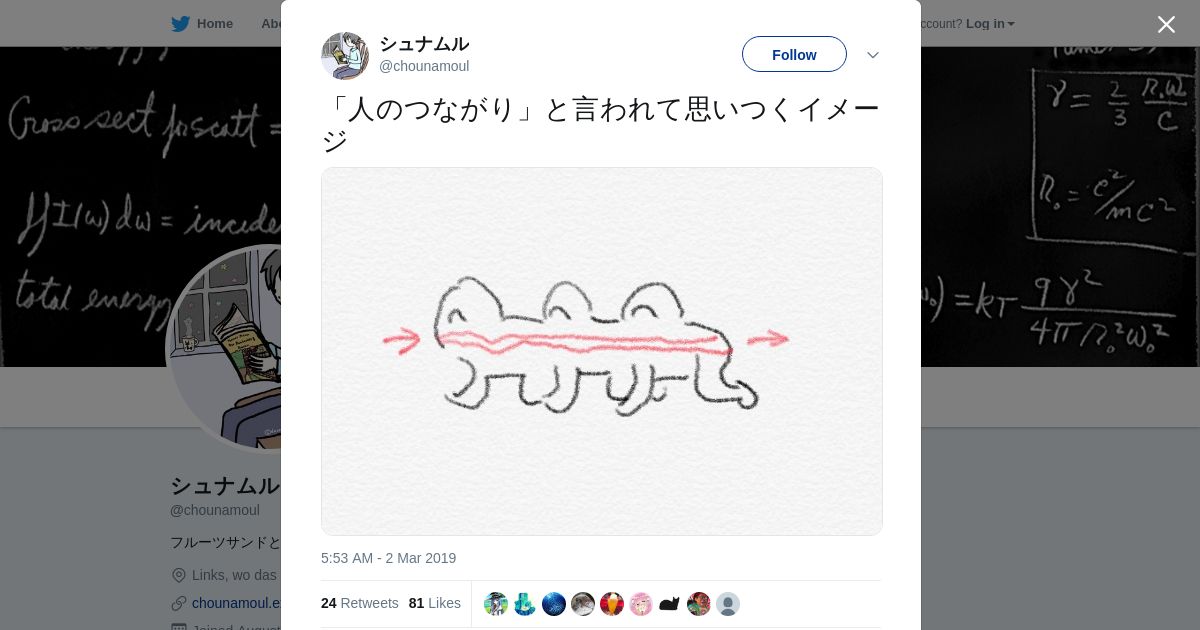
Task: Click the blue globe liker avatar
Action: [554, 604]
